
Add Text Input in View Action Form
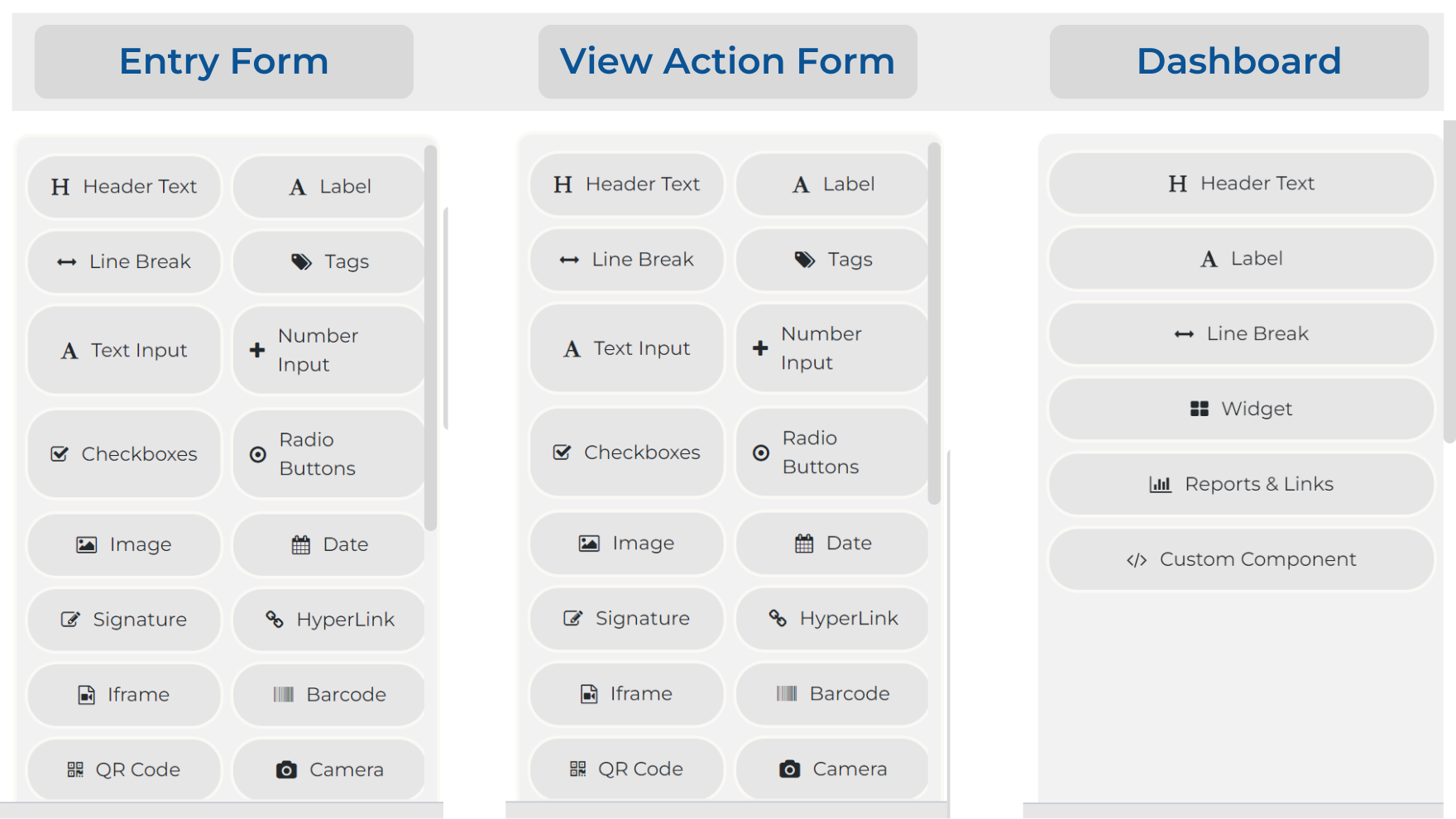click(x=627, y=348)
